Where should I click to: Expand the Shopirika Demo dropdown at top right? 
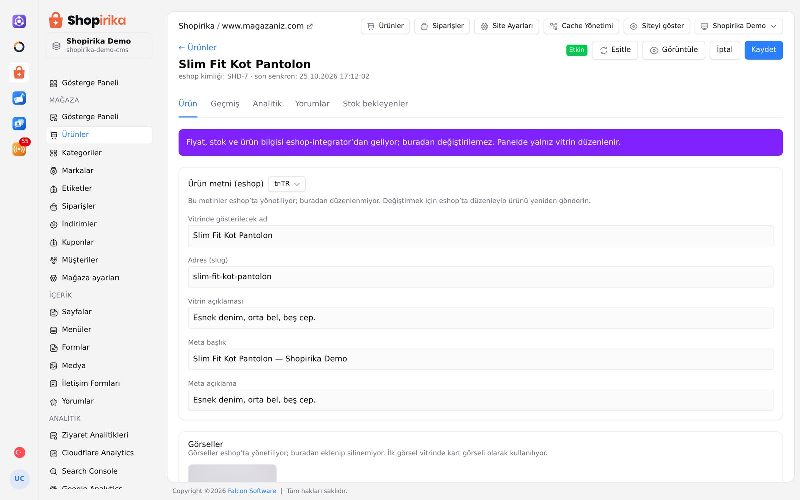click(738, 26)
